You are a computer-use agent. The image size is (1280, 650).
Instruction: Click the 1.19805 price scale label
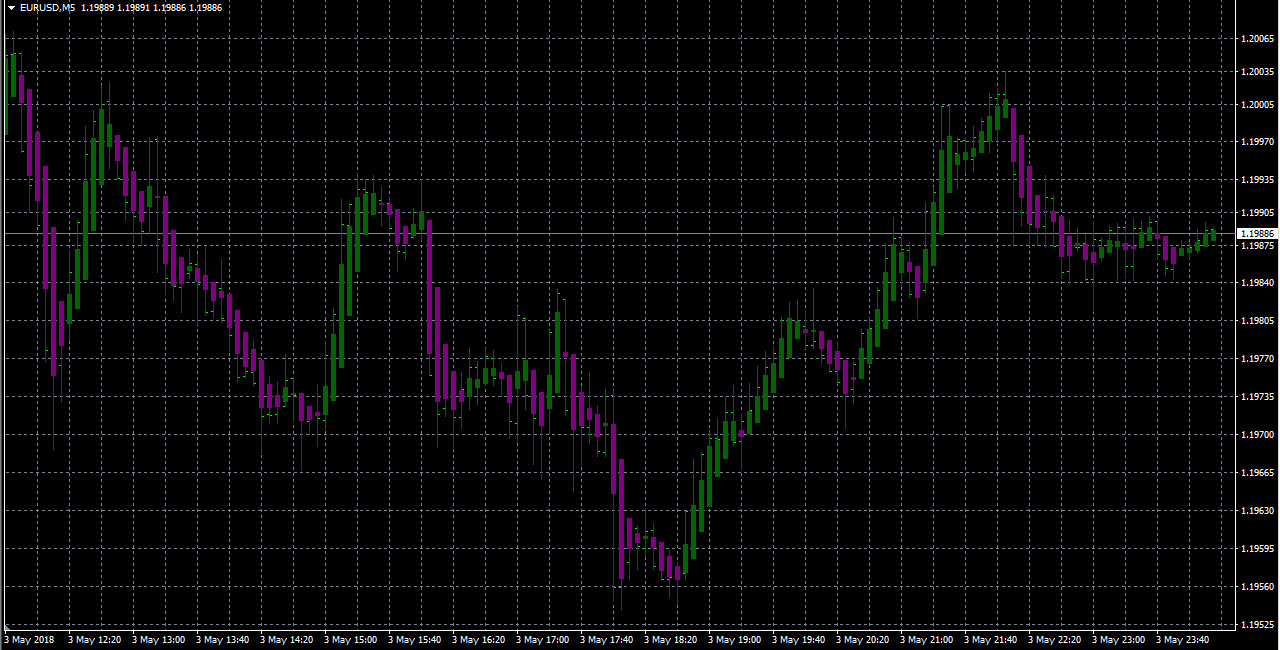[1257, 321]
